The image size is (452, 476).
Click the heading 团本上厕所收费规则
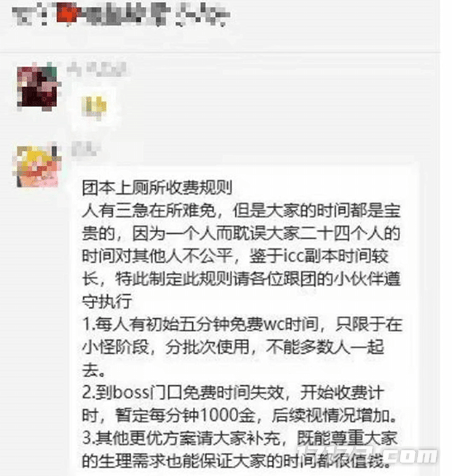coord(157,188)
